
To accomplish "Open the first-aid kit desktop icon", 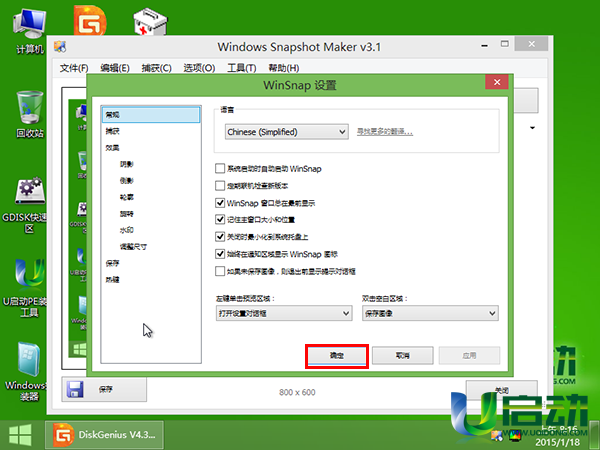I will pyautogui.click(x=150, y=22).
